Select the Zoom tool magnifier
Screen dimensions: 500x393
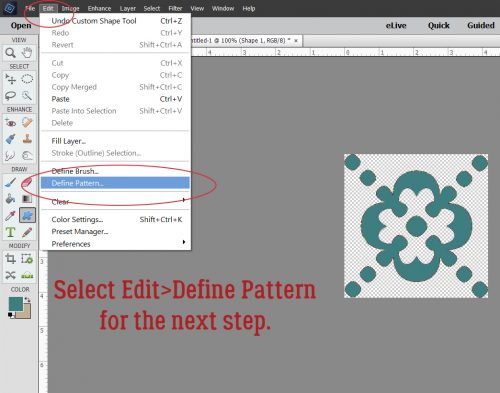[x=10, y=53]
